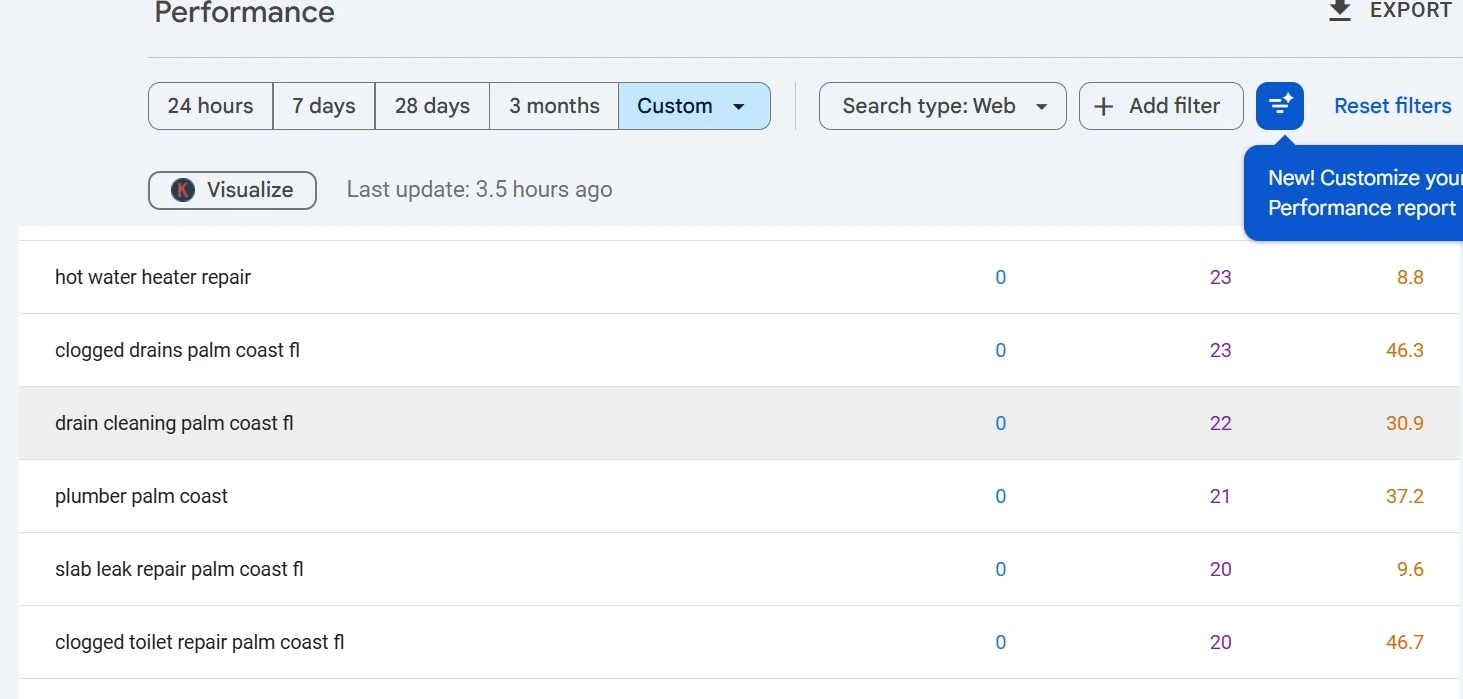Click impressions value 22

tap(1221, 423)
